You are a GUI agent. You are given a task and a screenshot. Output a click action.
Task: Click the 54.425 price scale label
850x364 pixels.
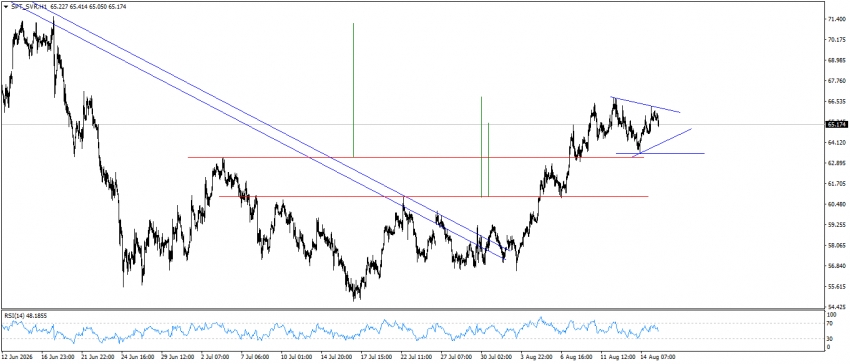click(836, 307)
